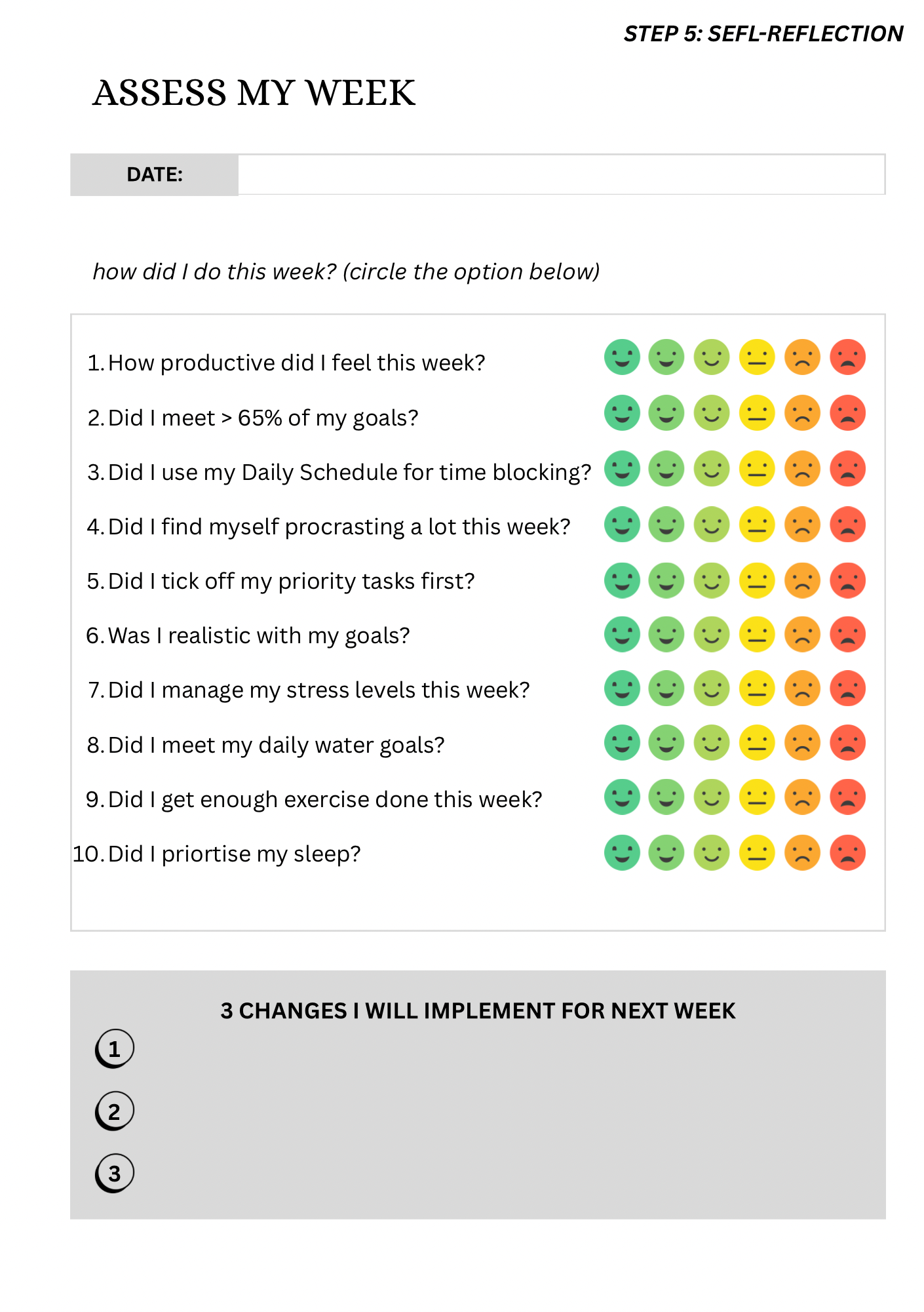Select the orange sad face for sleep question
This screenshot has height=1312, width=924.
[802, 853]
